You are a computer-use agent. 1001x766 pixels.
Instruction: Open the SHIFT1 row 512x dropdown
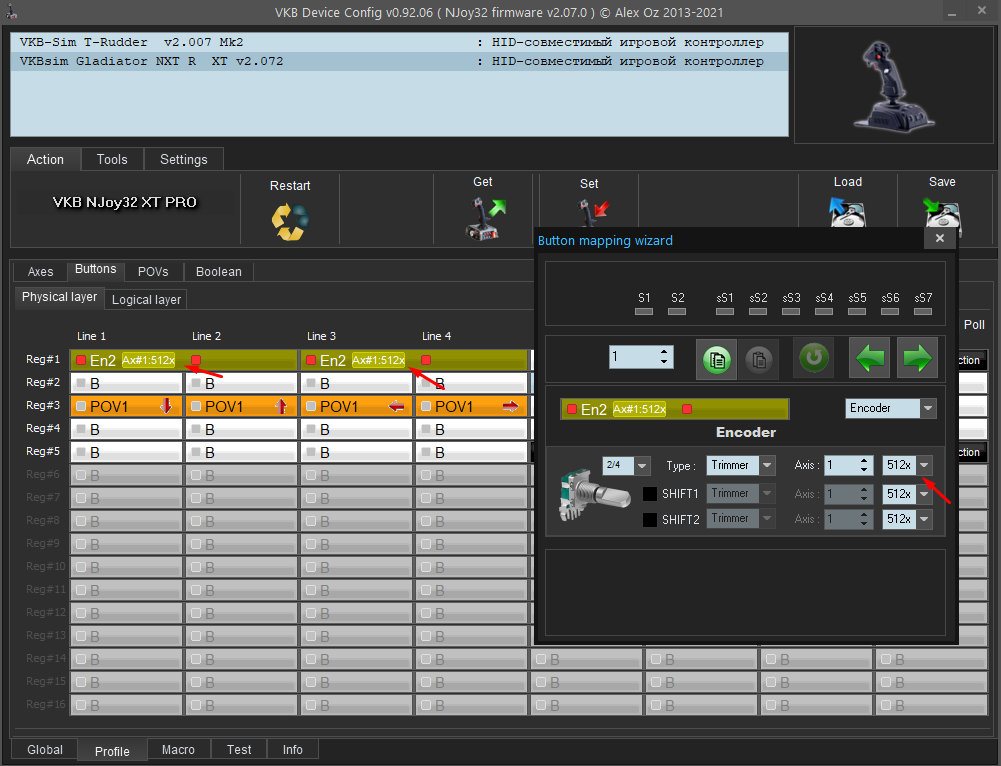(x=924, y=493)
